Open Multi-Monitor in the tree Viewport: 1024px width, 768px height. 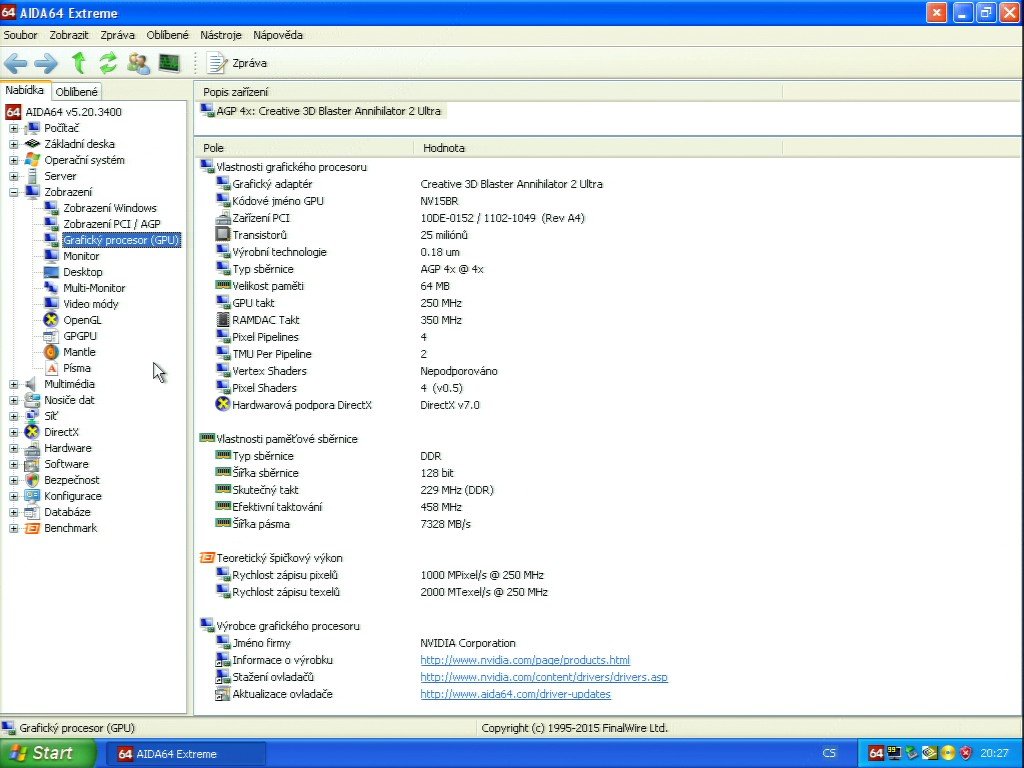[94, 288]
